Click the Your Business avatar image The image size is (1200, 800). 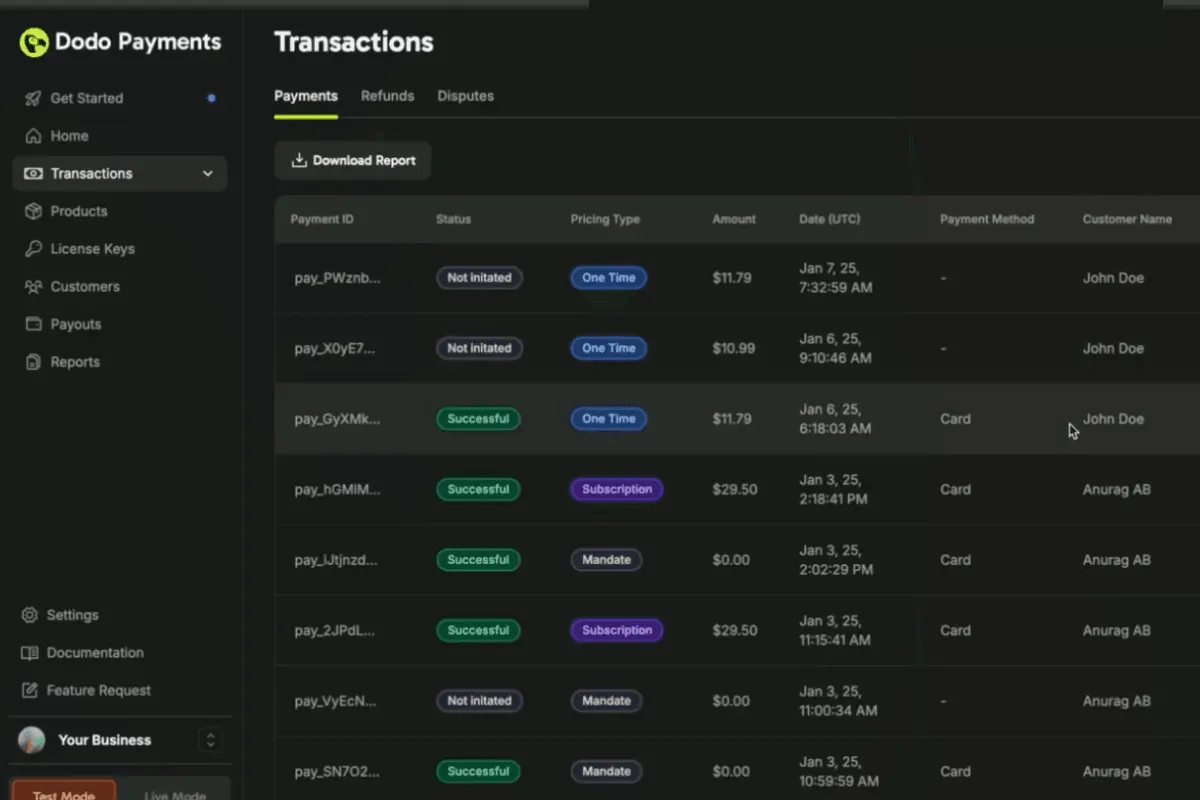(32, 740)
